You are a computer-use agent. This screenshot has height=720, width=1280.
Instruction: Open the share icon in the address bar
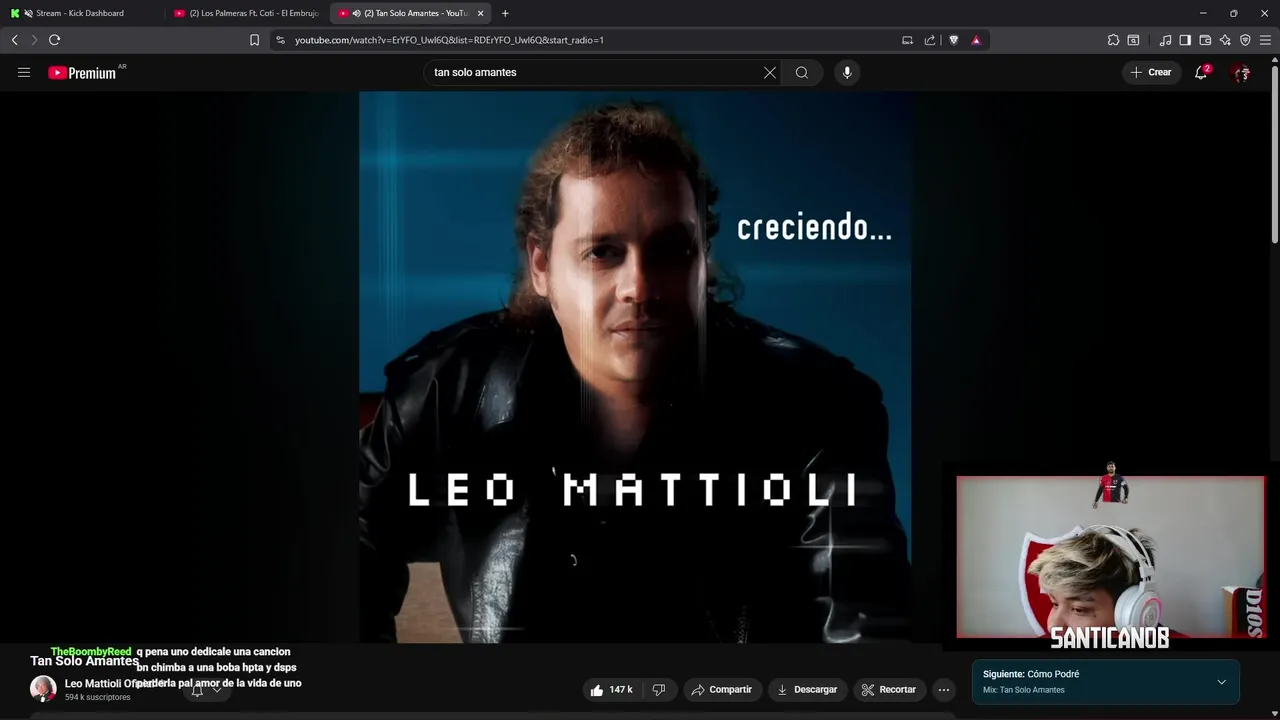[x=930, y=40]
